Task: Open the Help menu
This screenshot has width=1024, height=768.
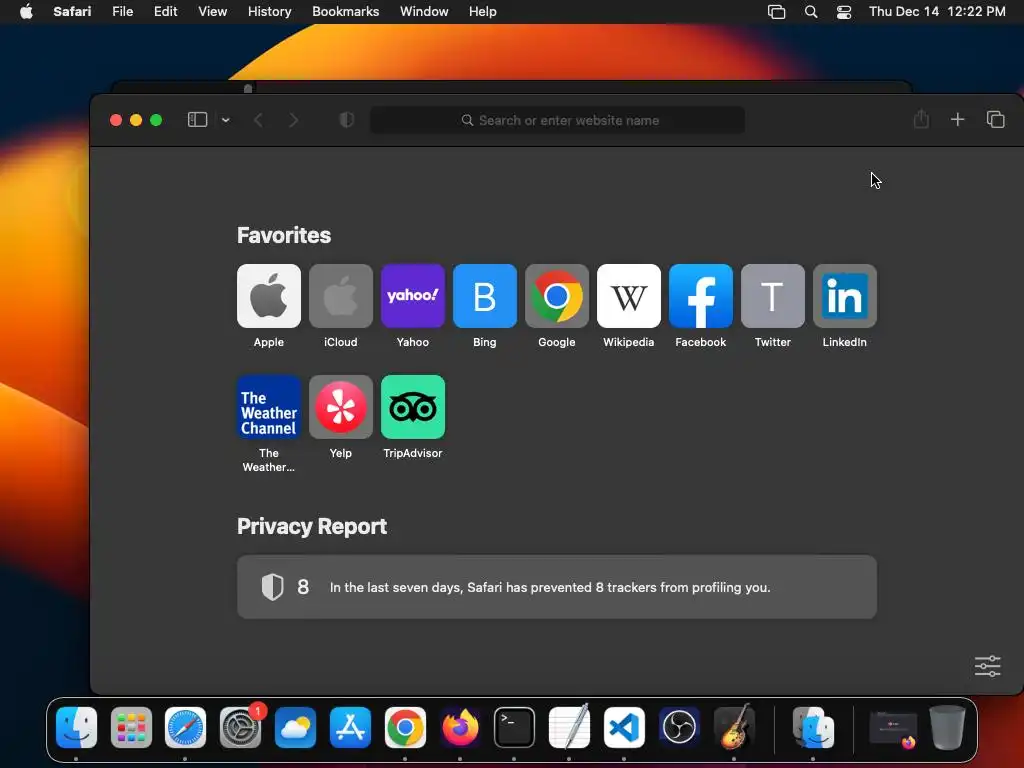Action: (x=483, y=11)
